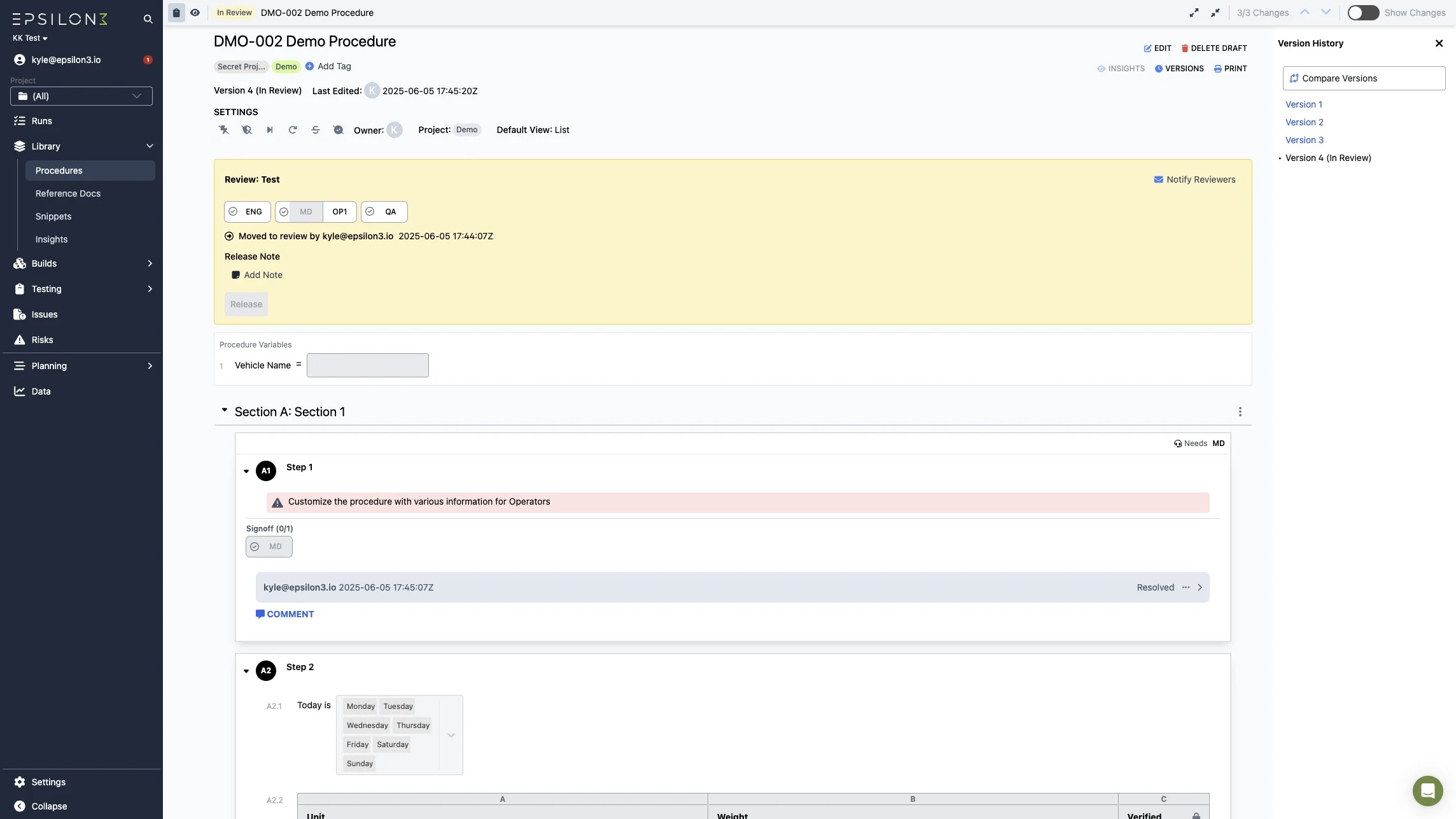Click the Compare Versions button
Screen dimensions: 1456x819
pyautogui.click(x=1364, y=78)
